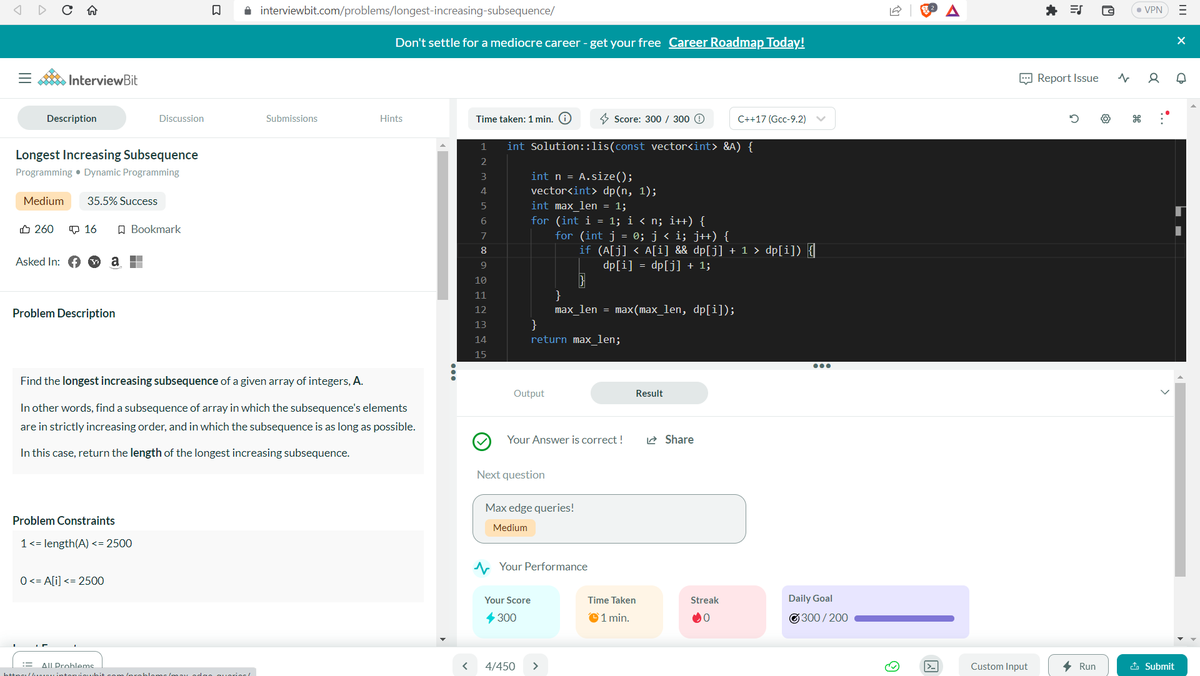Viewport: 1200px width, 676px height.
Task: Dismiss the Career Roadmap banner
Action: click(x=1181, y=41)
